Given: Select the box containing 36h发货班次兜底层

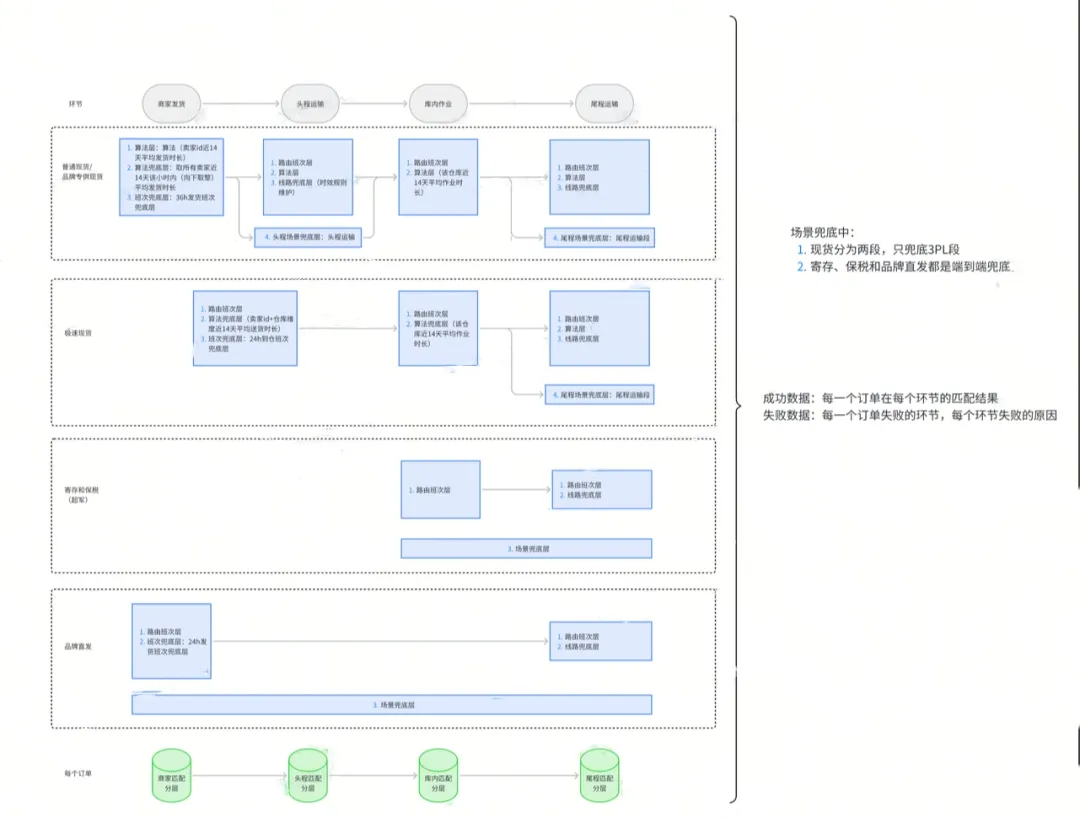Looking at the screenshot, I should [172, 177].
